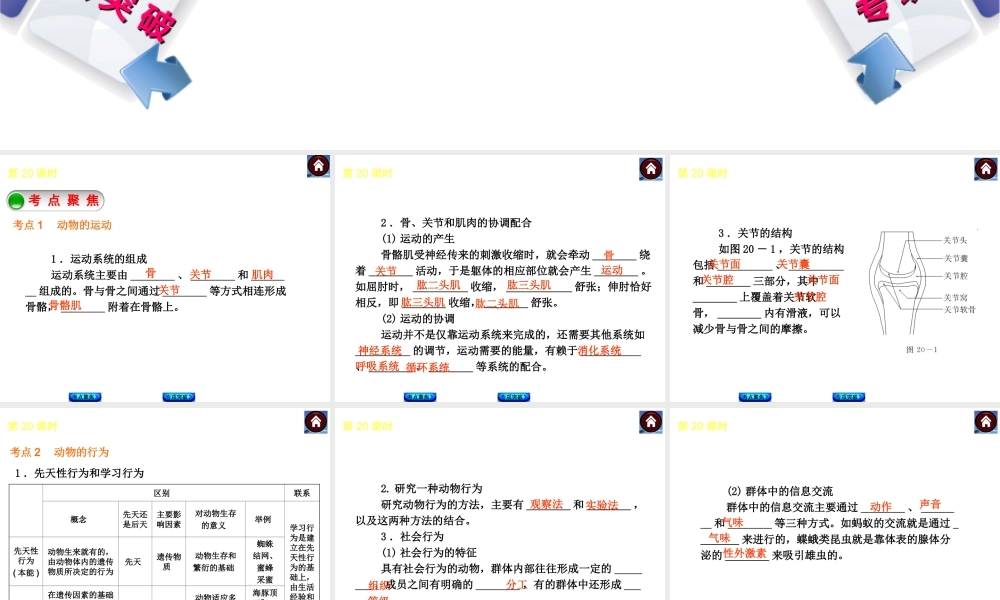Click the heading 2. 骨、关节和肌肉的协调配合

coord(456,223)
